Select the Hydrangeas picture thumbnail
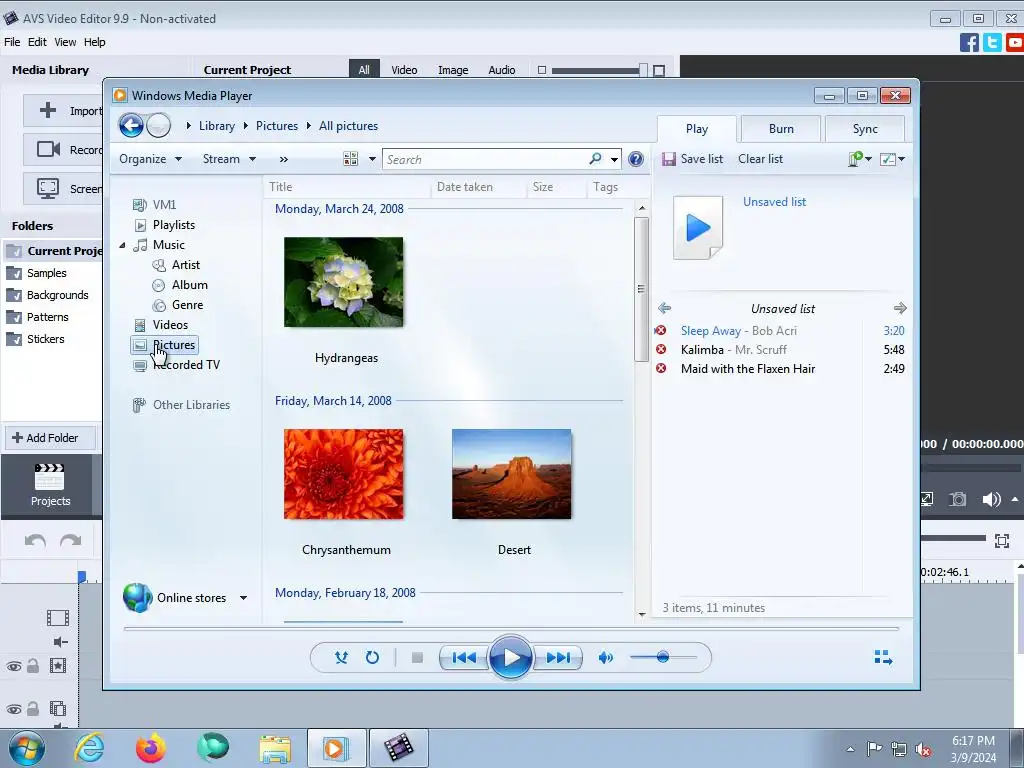Image resolution: width=1024 pixels, height=768 pixels. click(344, 281)
